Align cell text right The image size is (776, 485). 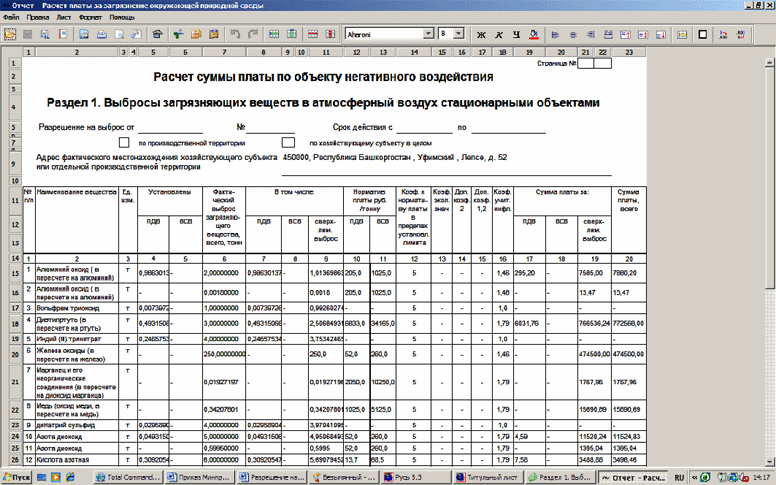pyautogui.click(x=590, y=34)
